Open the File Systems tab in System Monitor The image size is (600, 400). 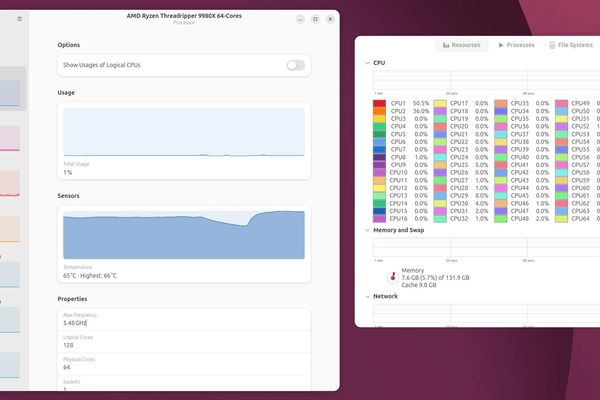[571, 45]
